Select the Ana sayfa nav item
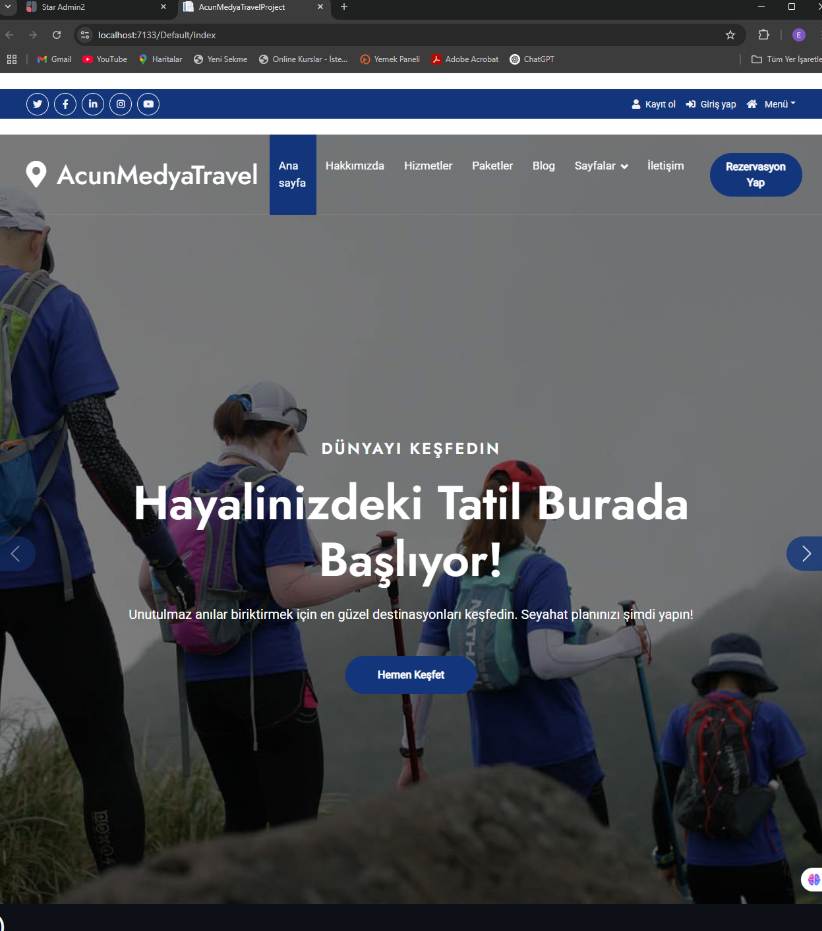 [293, 175]
